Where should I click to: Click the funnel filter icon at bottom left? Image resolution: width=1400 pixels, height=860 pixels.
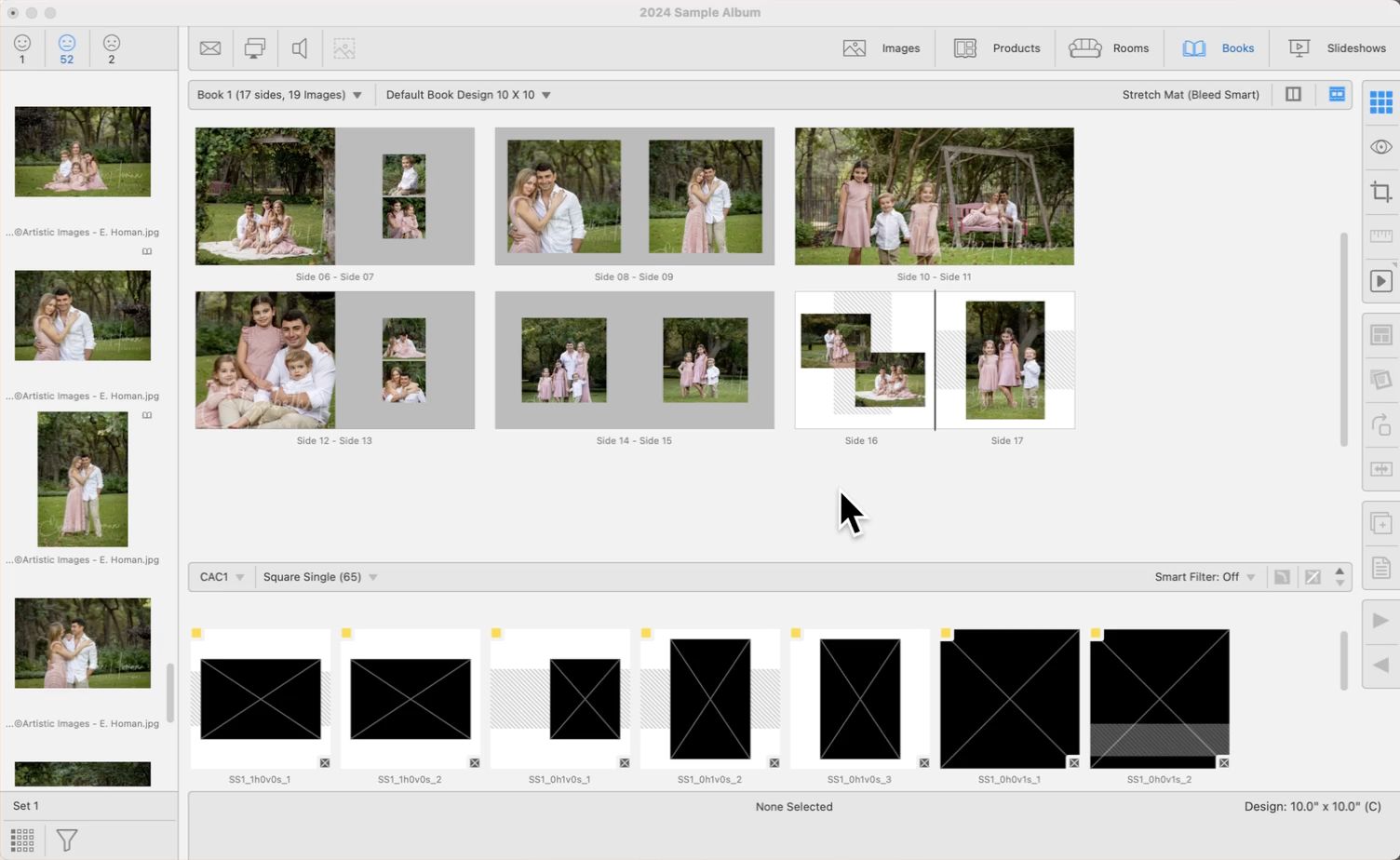[67, 840]
